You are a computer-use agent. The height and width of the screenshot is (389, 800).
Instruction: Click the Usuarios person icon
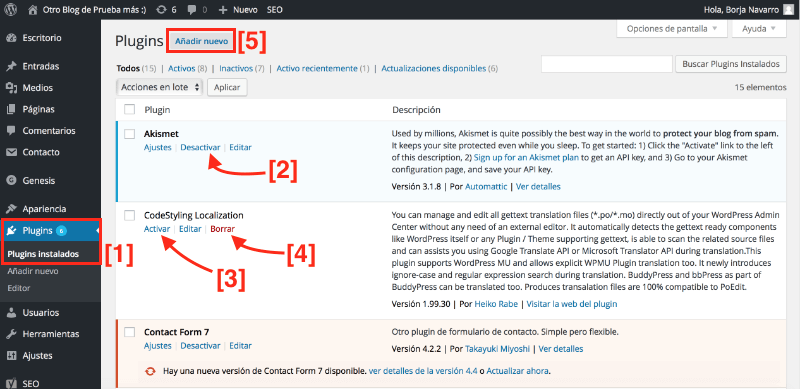click(x=11, y=312)
